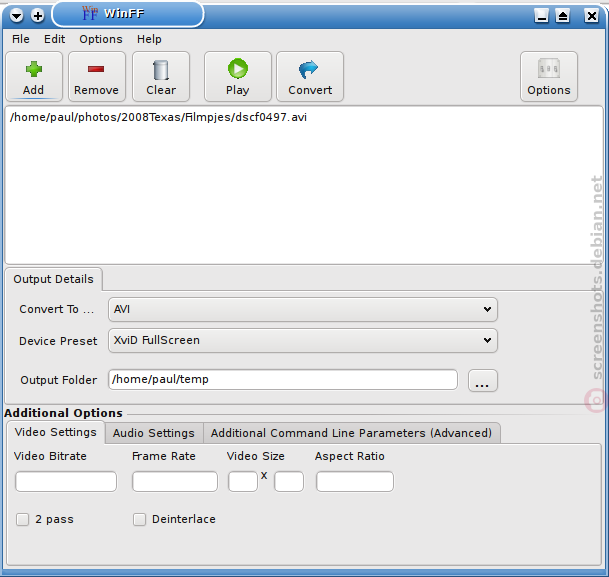Play the selected video file
Viewport: 609px width, 577px height.
point(238,76)
